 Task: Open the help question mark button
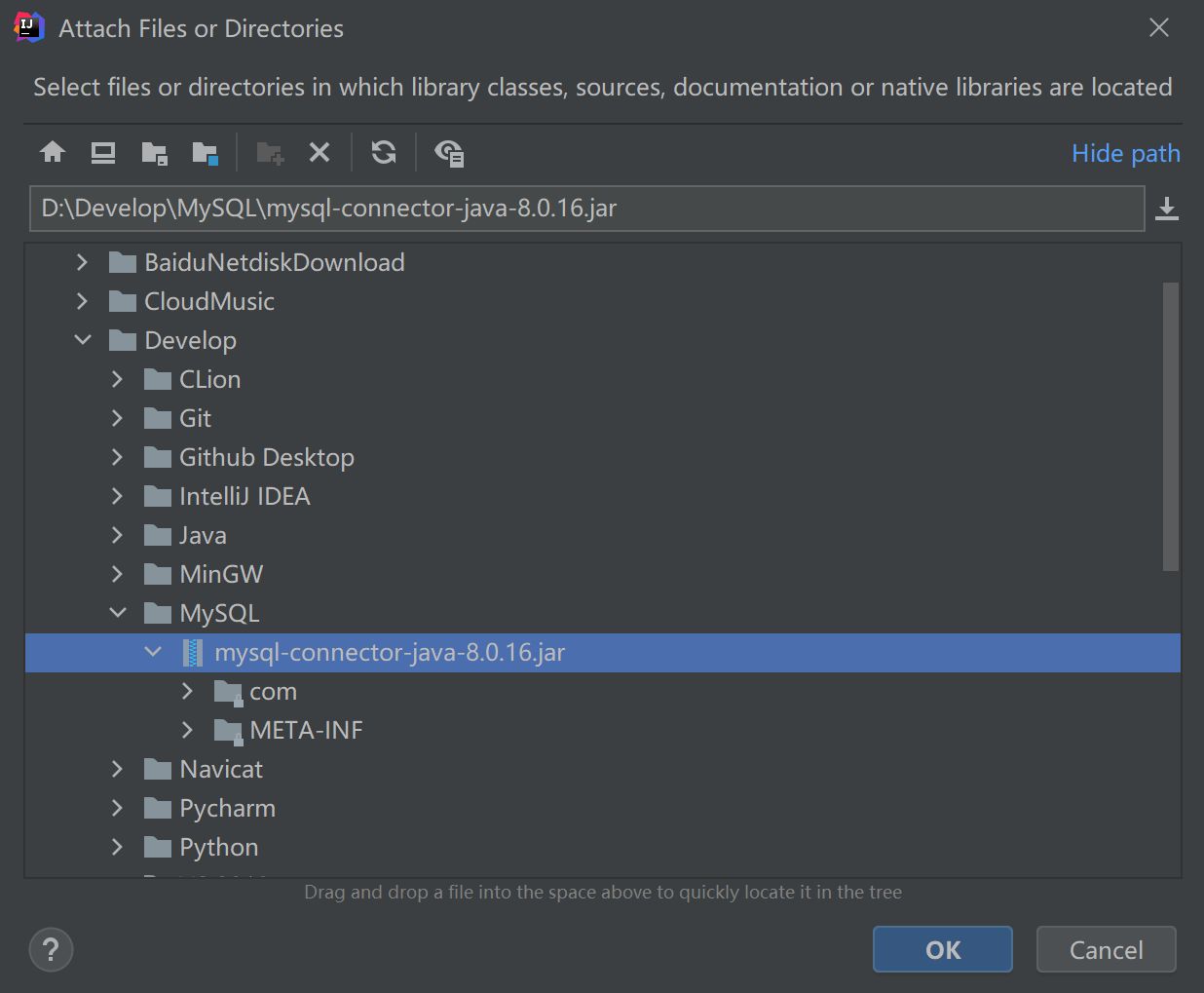pos(52,949)
